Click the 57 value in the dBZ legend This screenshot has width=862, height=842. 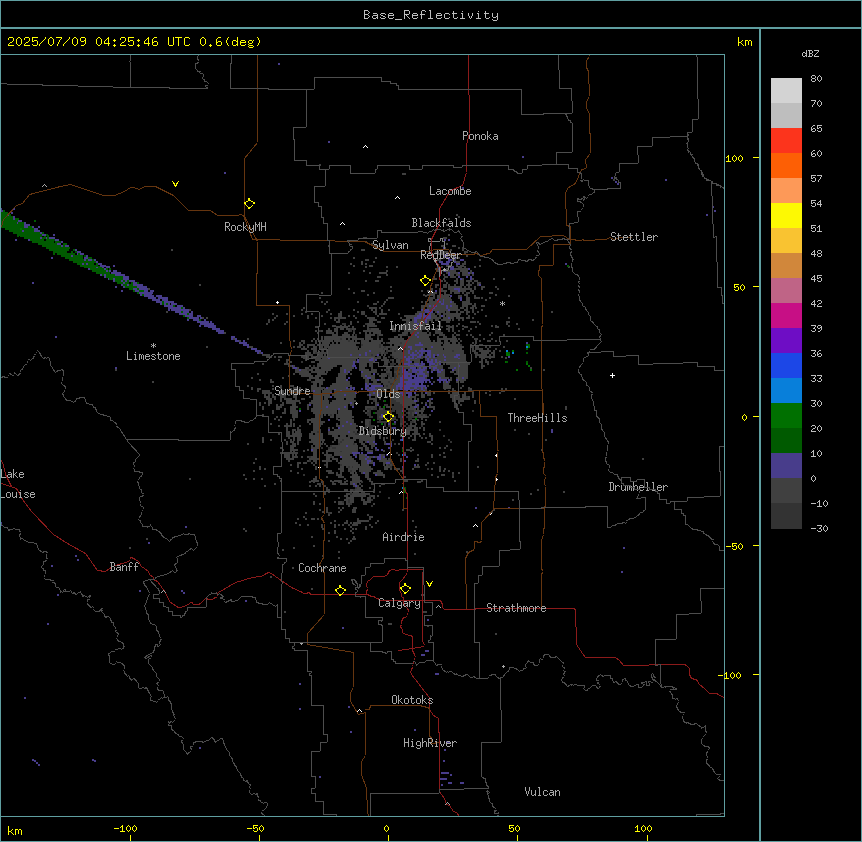816,179
